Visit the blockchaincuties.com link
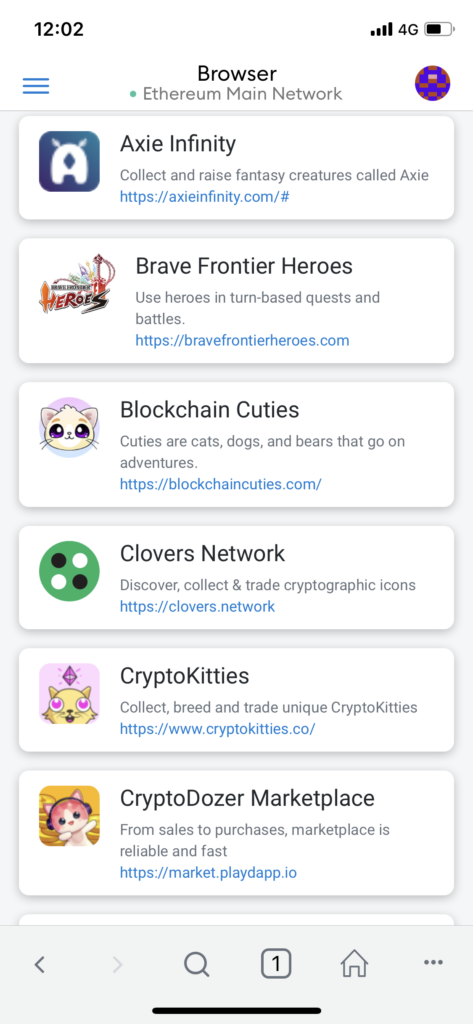 pyautogui.click(x=221, y=484)
